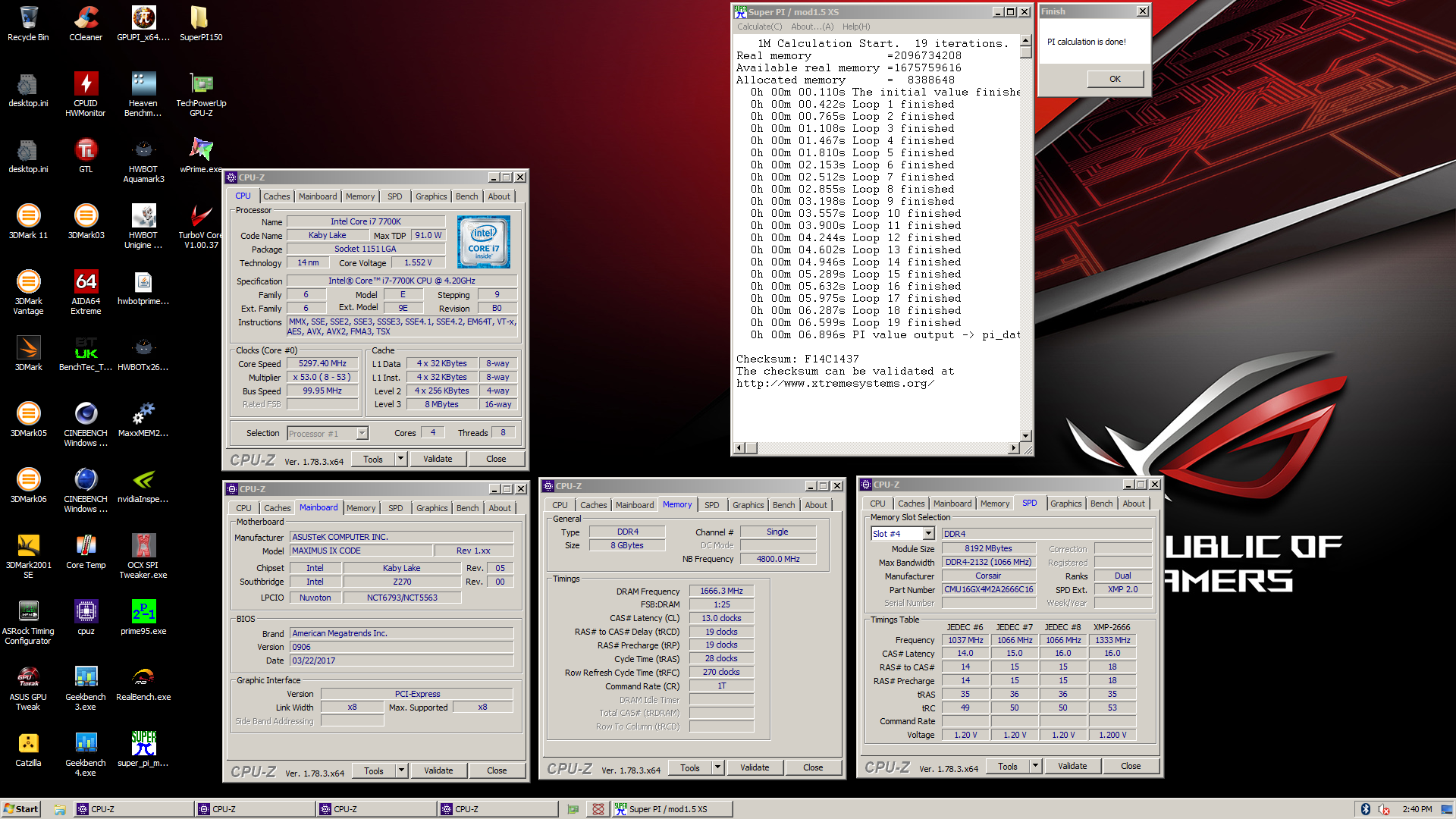Launch the CCleaner desktop icon
The height and width of the screenshot is (819, 1456).
[86, 24]
